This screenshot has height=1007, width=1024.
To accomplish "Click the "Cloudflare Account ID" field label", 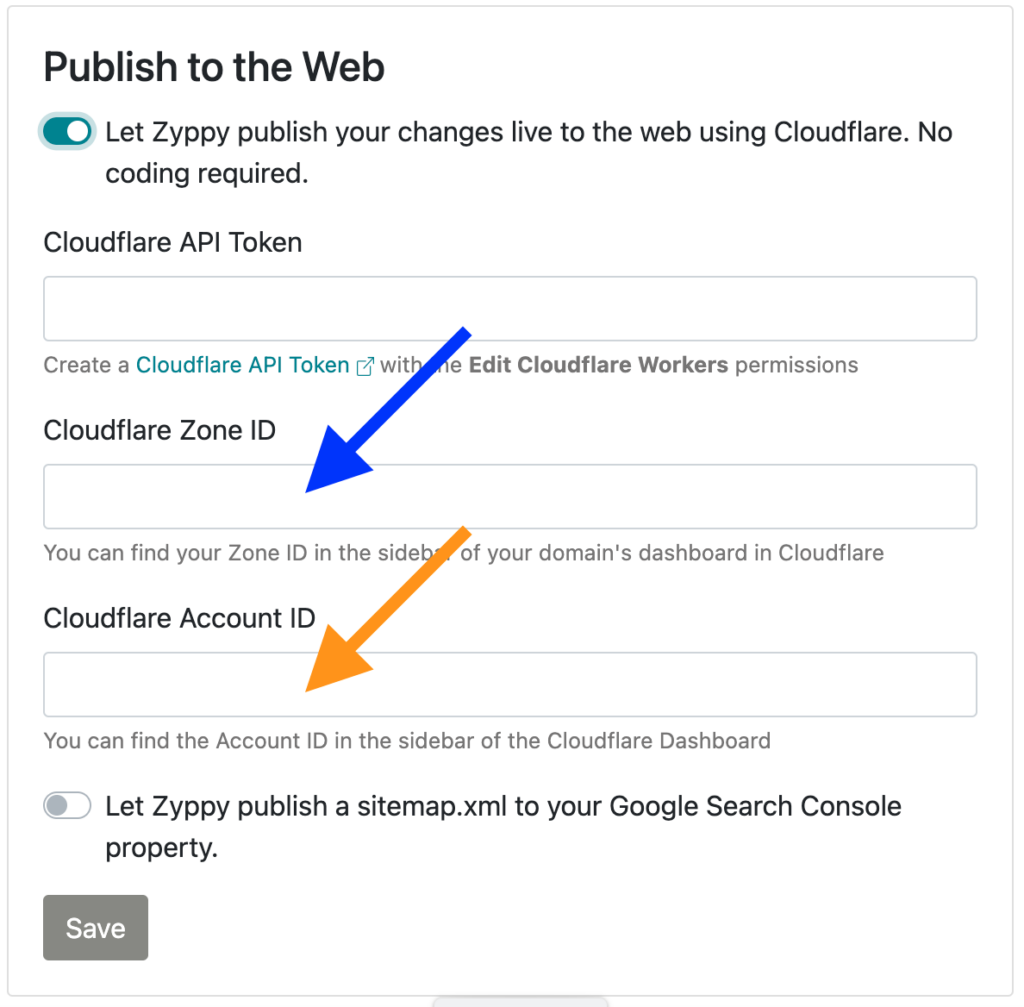I will click(179, 618).
